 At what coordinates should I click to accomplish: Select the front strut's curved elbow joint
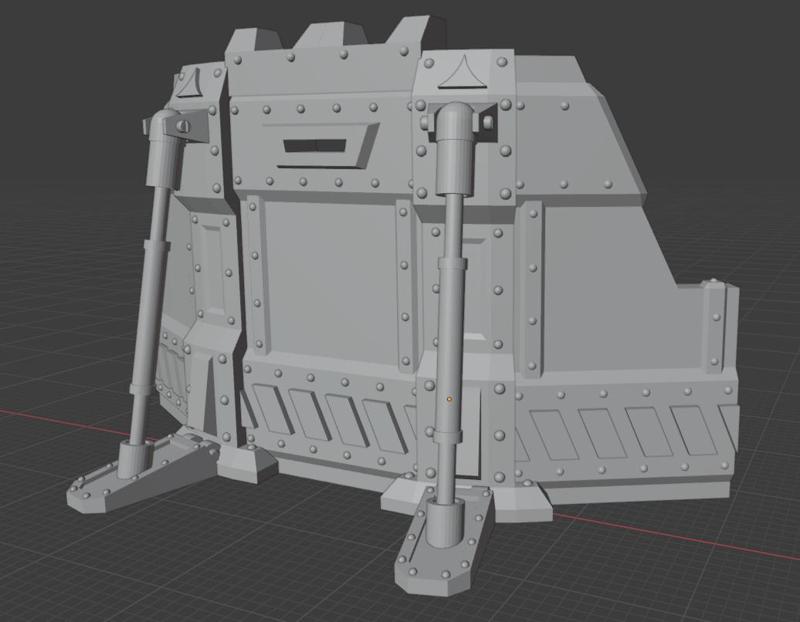click(x=455, y=117)
